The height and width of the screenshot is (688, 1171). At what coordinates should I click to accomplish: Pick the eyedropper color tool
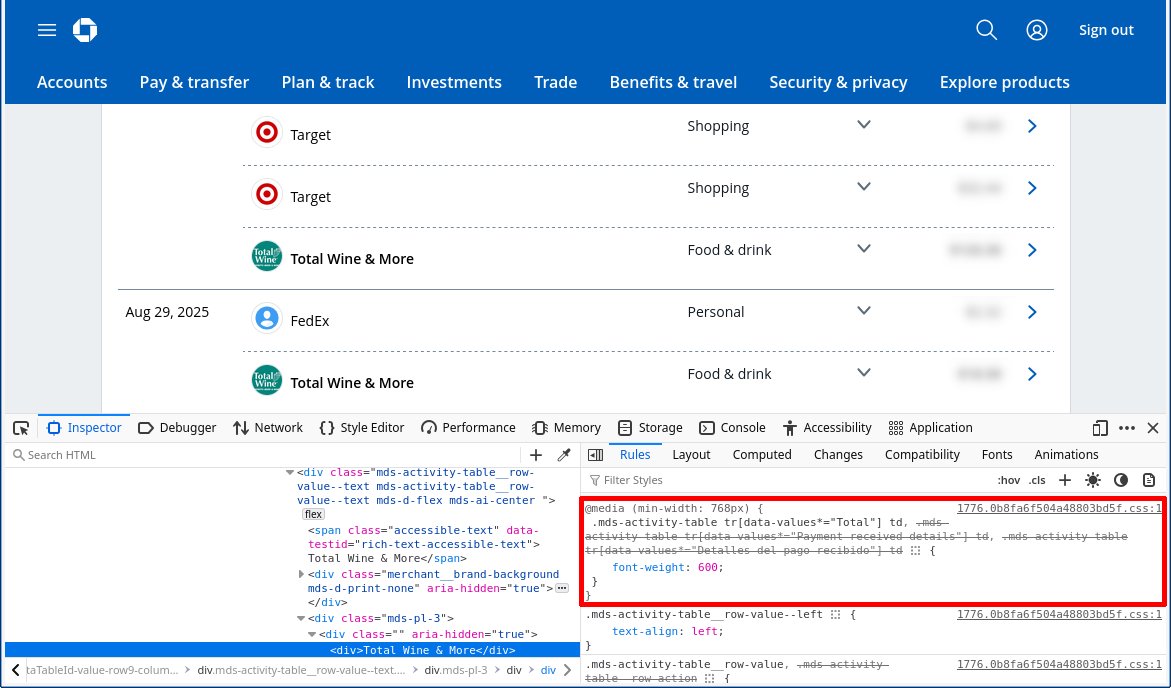coord(564,455)
